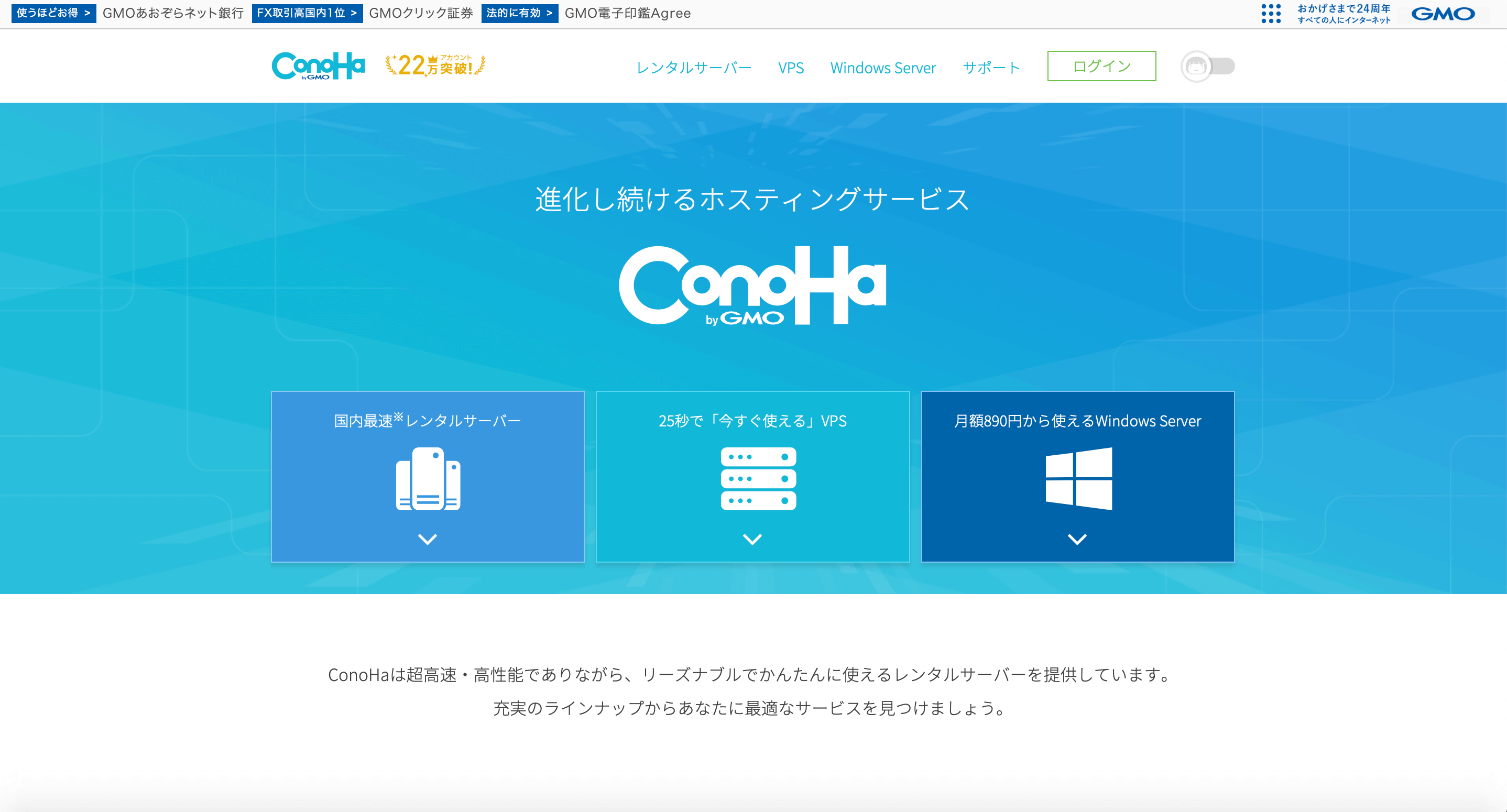Screen dimensions: 1507x812
Task: Click the 進化し続けるホスティングサービス heading
Action: pyautogui.click(x=752, y=199)
